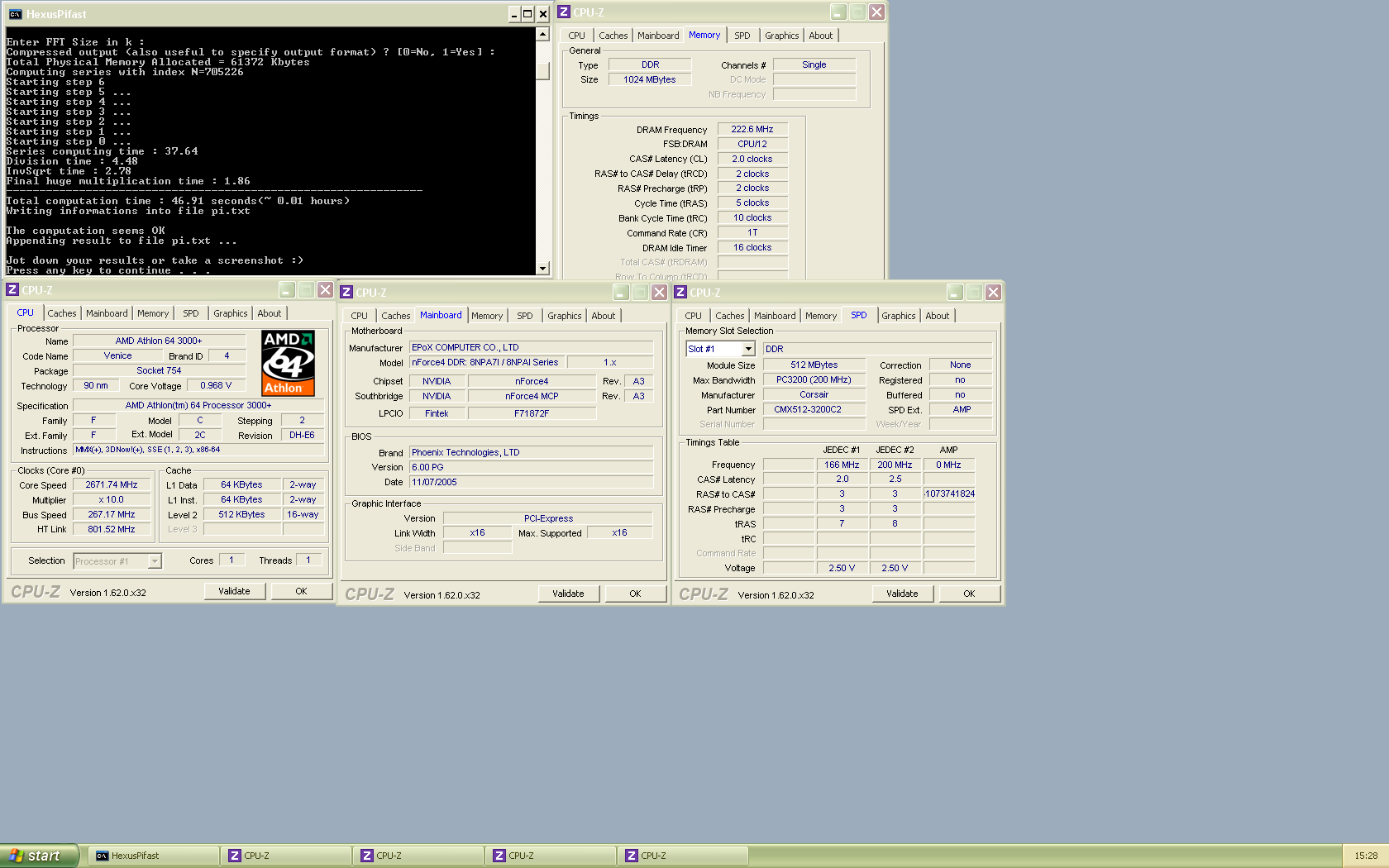Image resolution: width=1389 pixels, height=868 pixels.
Task: Go to CPU tab in the SPD window
Action: [x=693, y=316]
